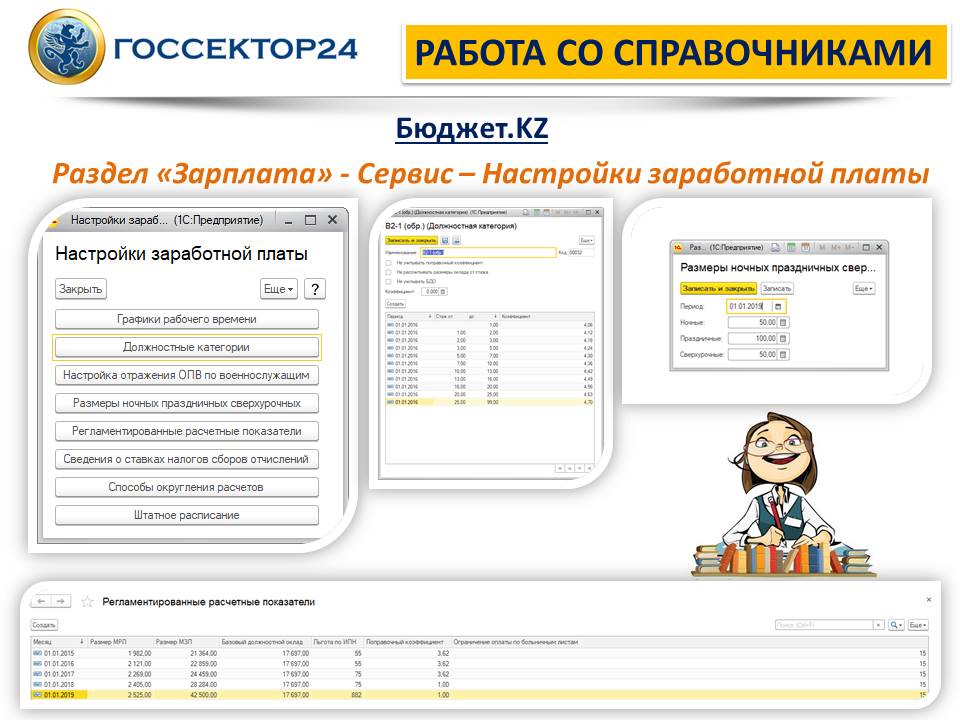This screenshot has height=720, width=960.
Task: Open calculator icon beside Праздничные field
Action: [784, 339]
